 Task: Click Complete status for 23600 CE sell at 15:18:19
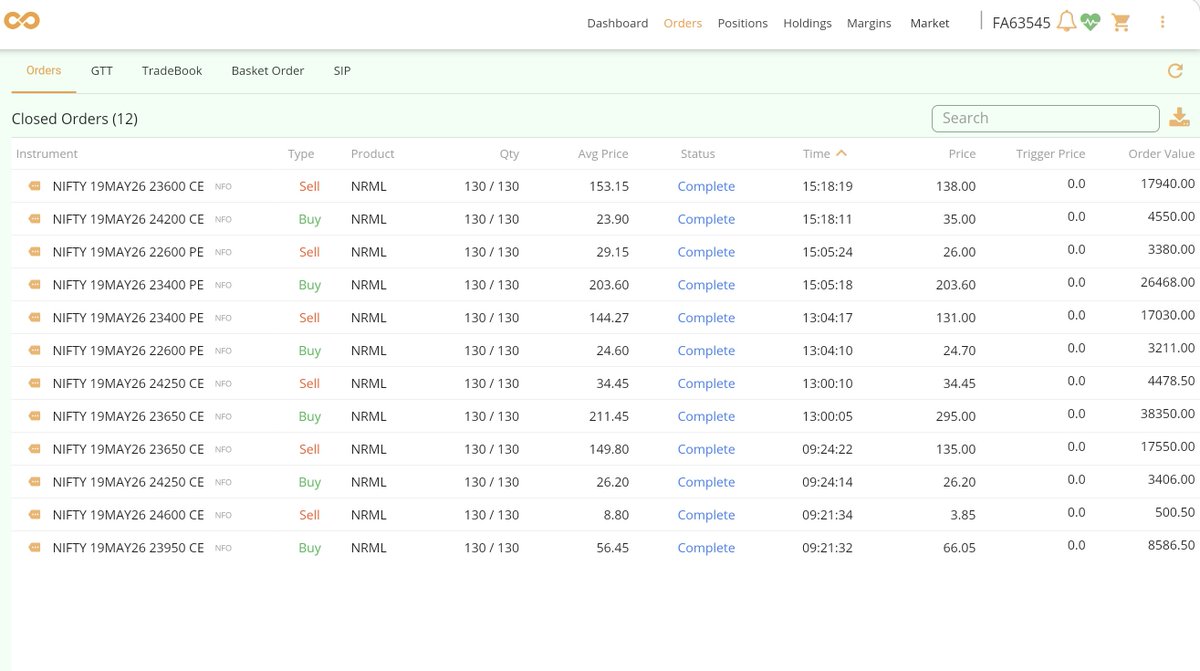(706, 186)
